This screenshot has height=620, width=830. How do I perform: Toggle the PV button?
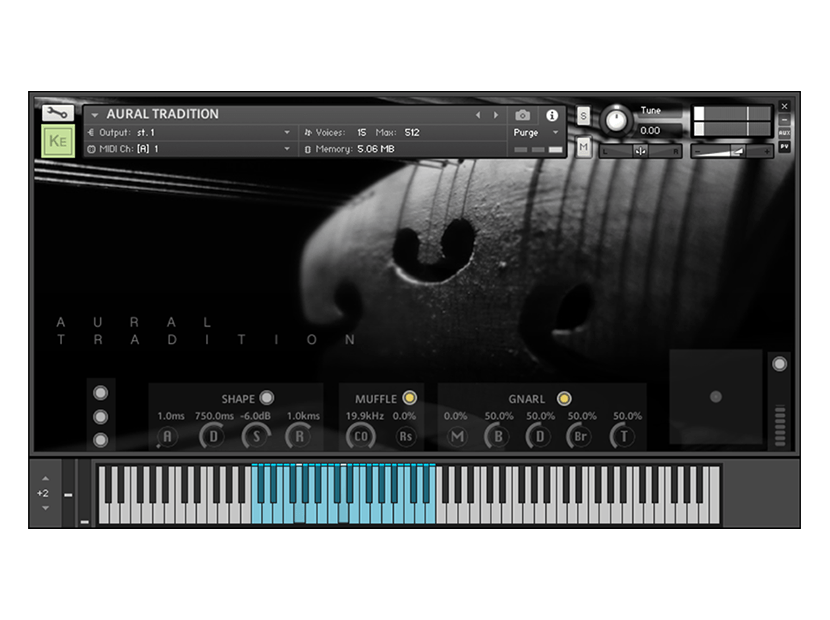[x=784, y=146]
